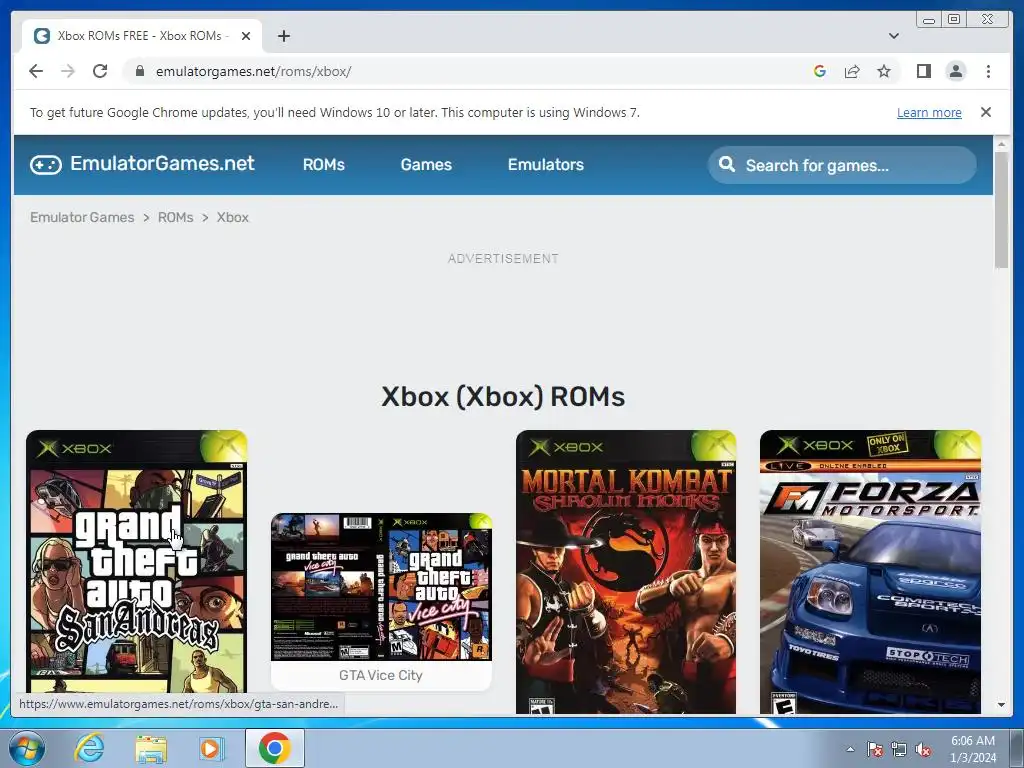Bookmark this tab with the star

click(884, 71)
